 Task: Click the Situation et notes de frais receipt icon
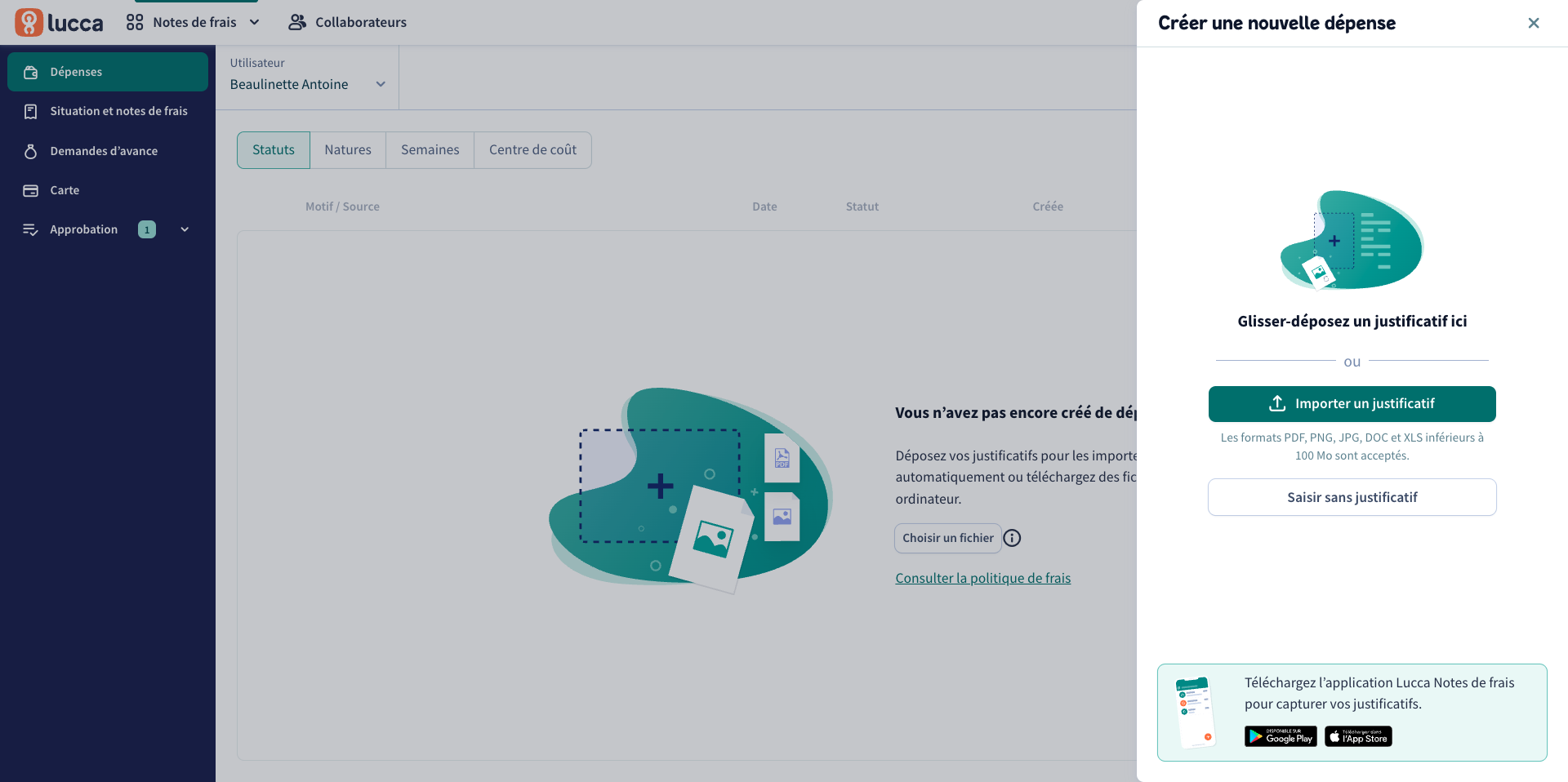[x=31, y=111]
